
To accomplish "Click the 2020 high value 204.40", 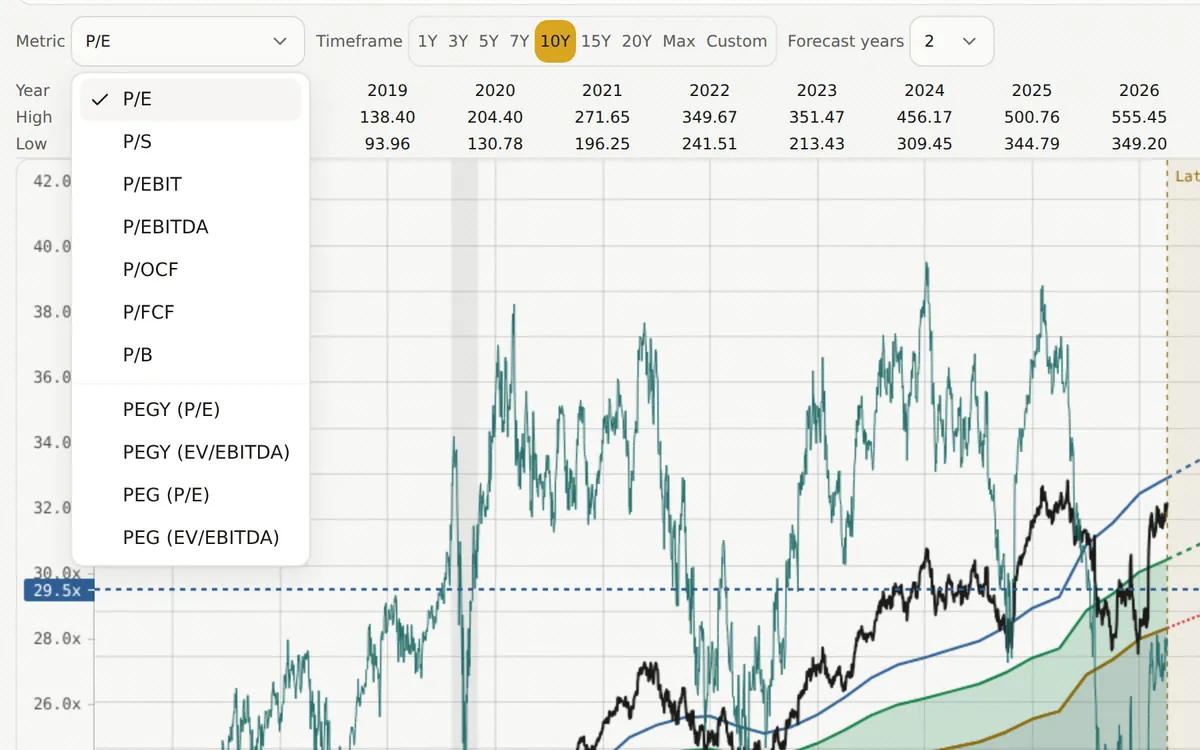I will click(x=495, y=117).
